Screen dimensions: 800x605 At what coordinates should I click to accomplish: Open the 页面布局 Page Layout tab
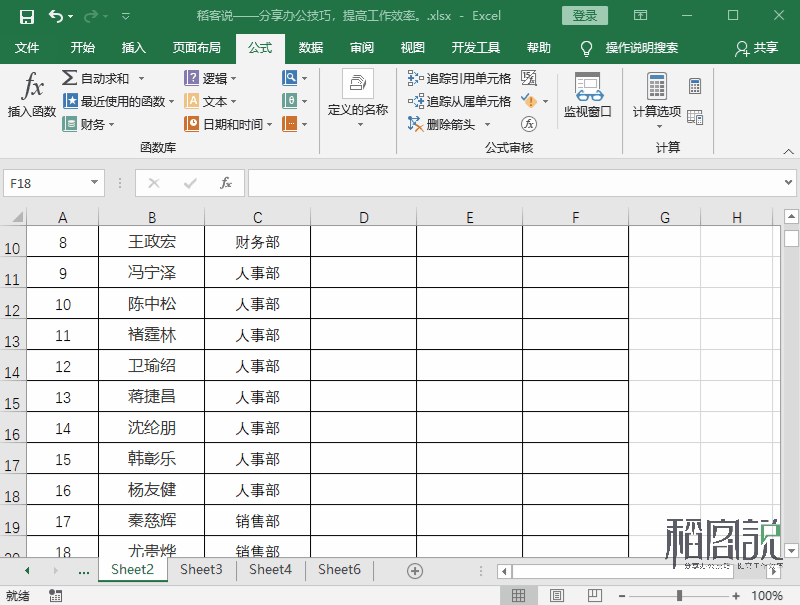point(197,48)
